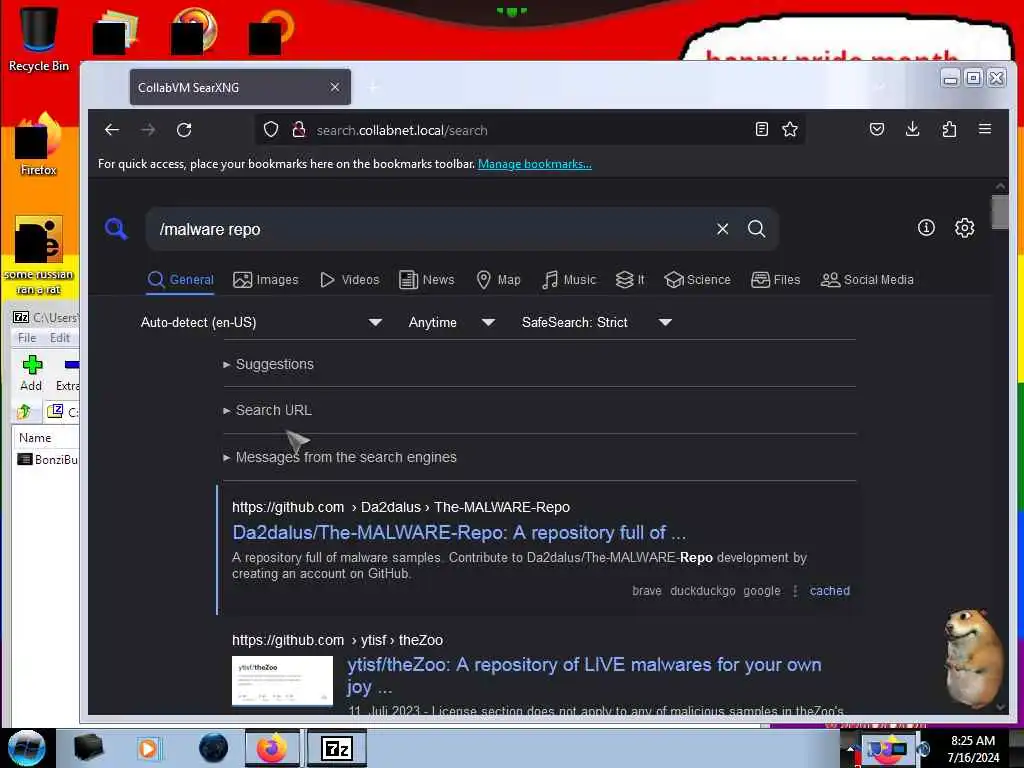Expand Messages from the search engines
Screen dimensions: 1024x768
[340, 457]
